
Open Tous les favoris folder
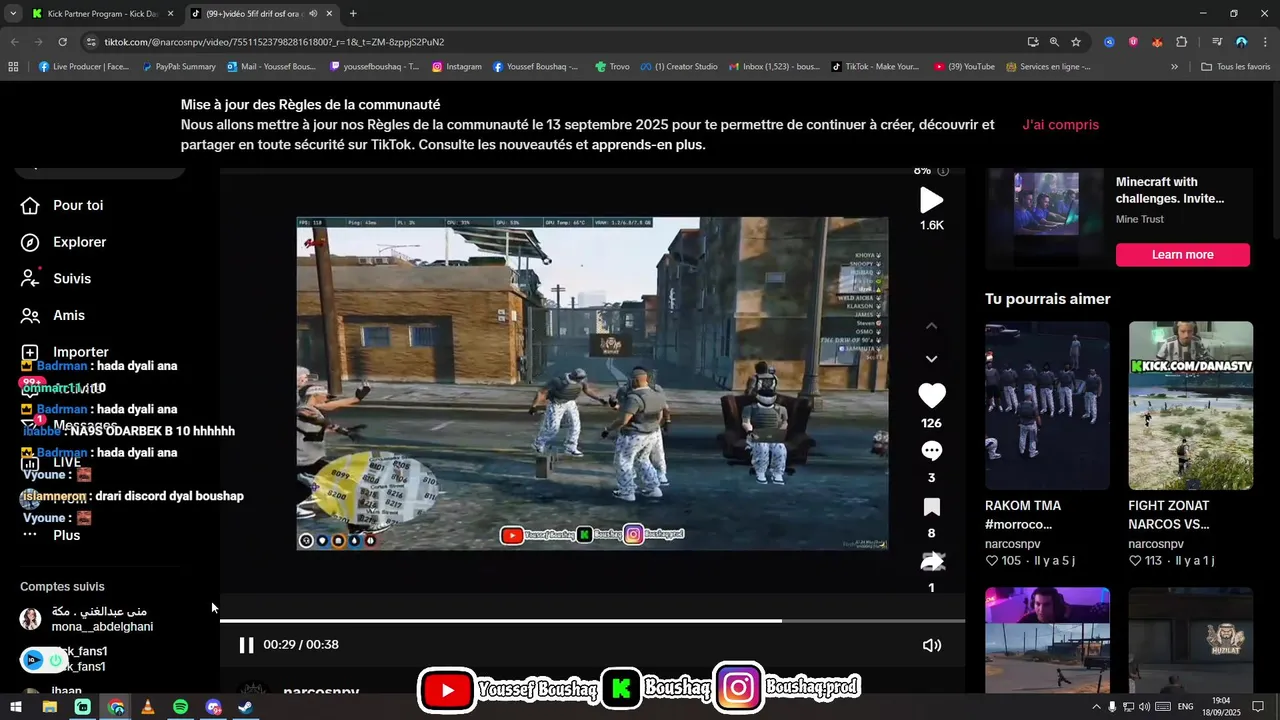click(x=1235, y=67)
